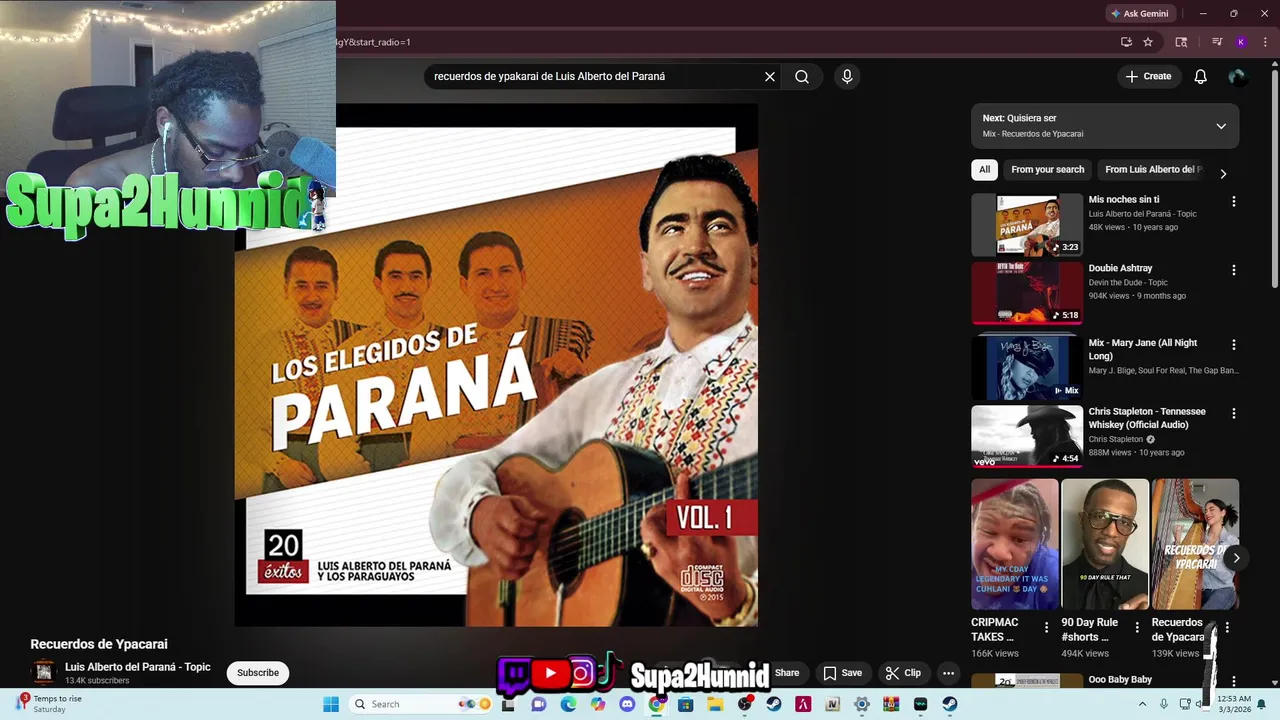Open Settings gear from the taskbar
Screen dimensions: 1280x720
click(x=861, y=704)
